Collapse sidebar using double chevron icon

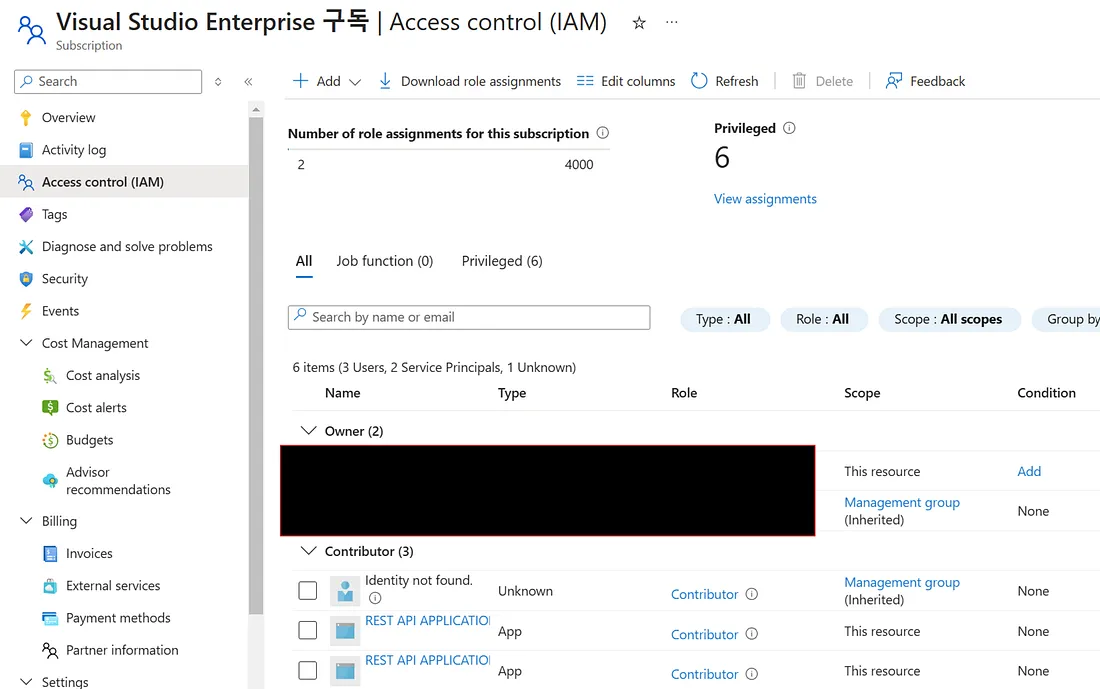(x=248, y=82)
